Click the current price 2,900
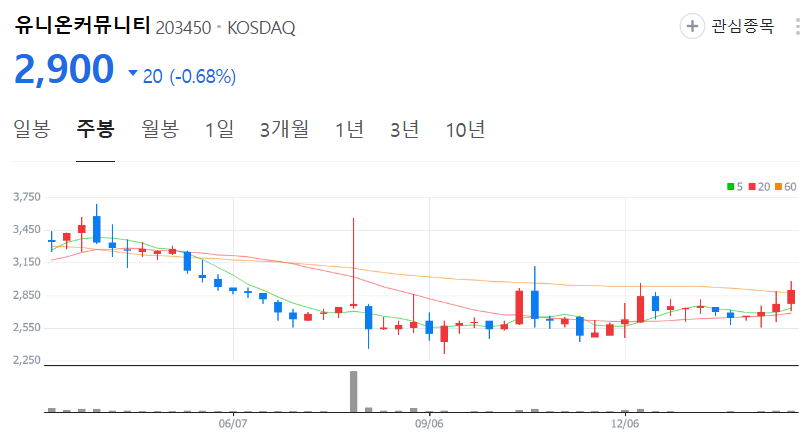The height and width of the screenshot is (440, 809). [x=64, y=69]
